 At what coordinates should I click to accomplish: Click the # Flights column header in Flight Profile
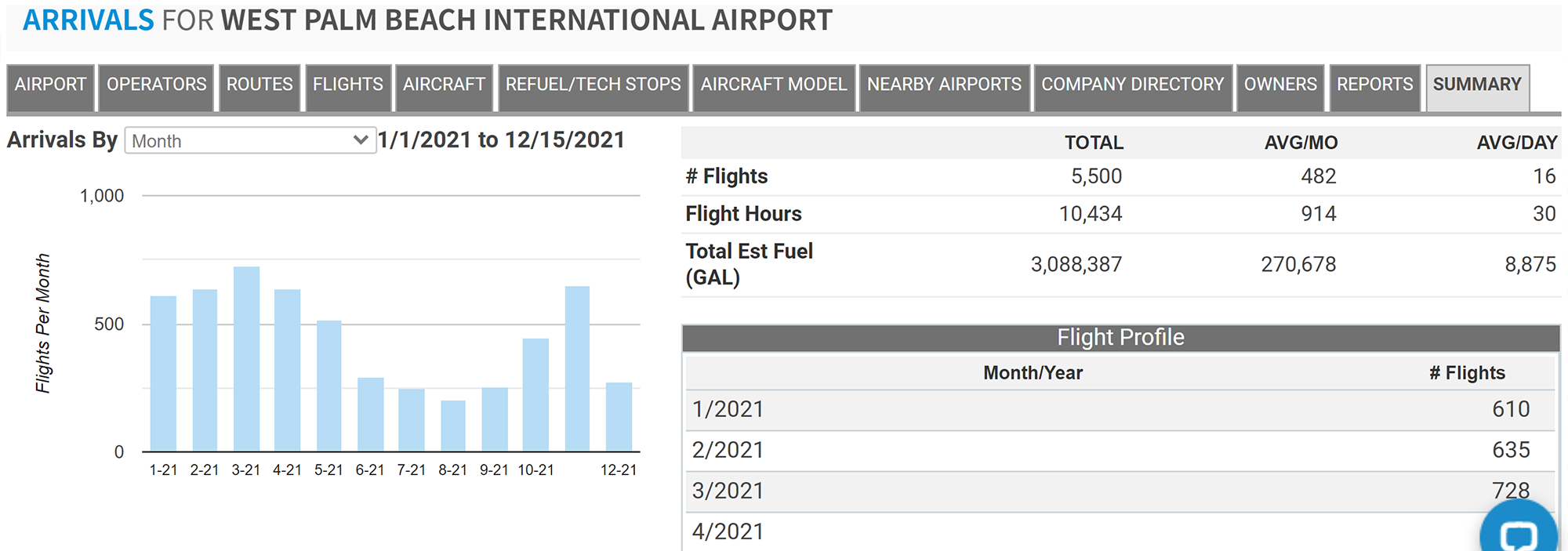tap(1467, 373)
